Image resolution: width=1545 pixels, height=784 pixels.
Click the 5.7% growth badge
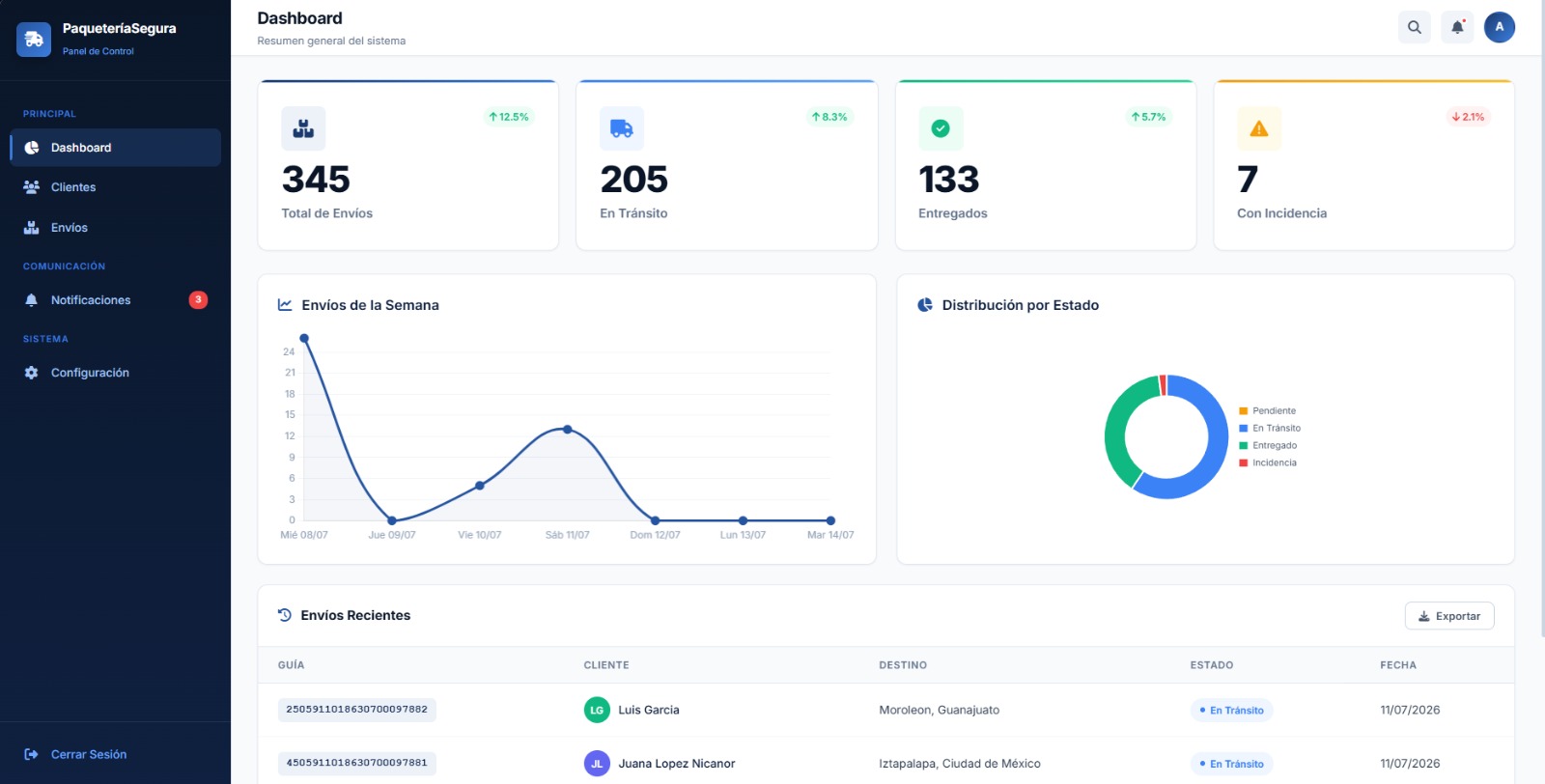tap(1149, 117)
